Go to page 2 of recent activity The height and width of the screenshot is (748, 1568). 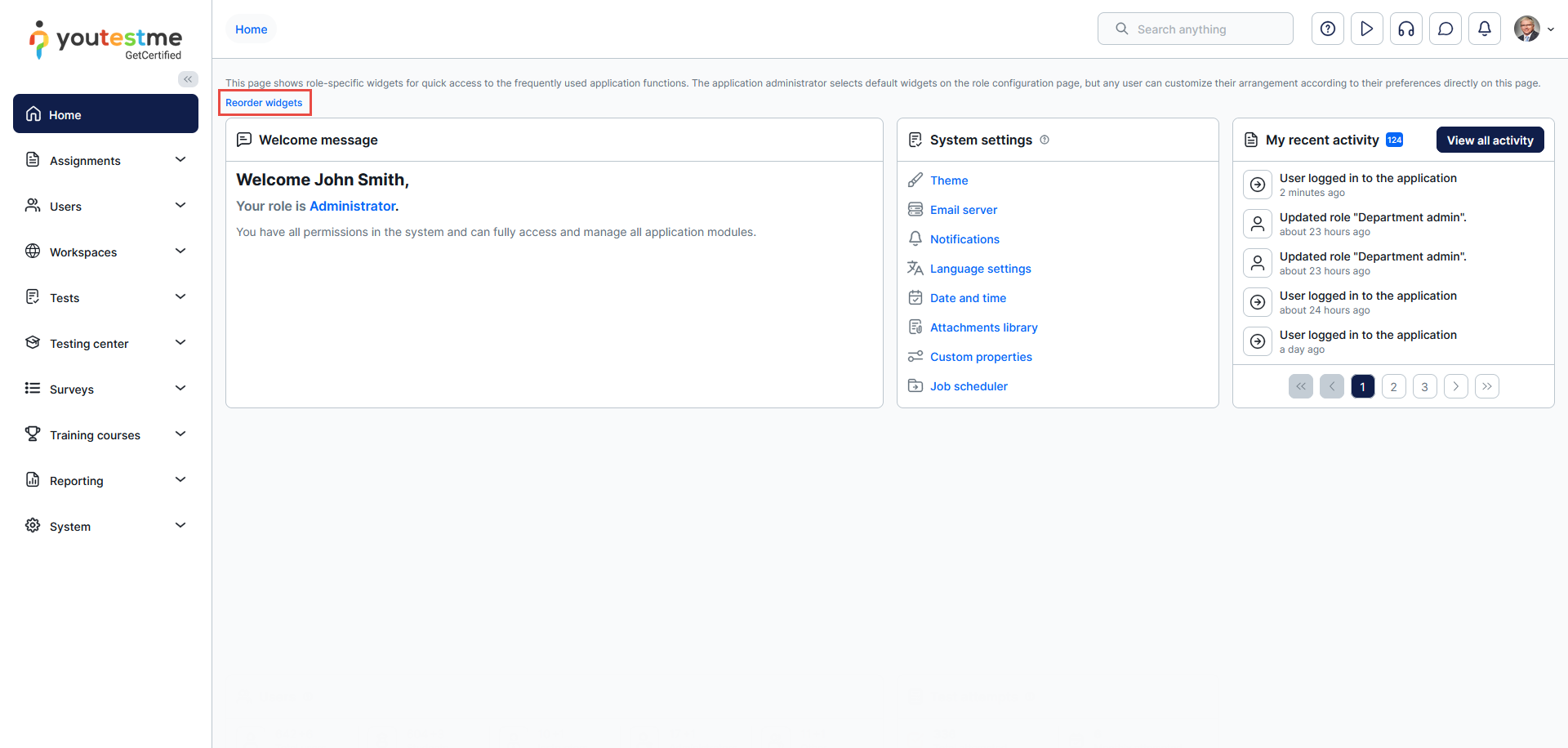1393,386
